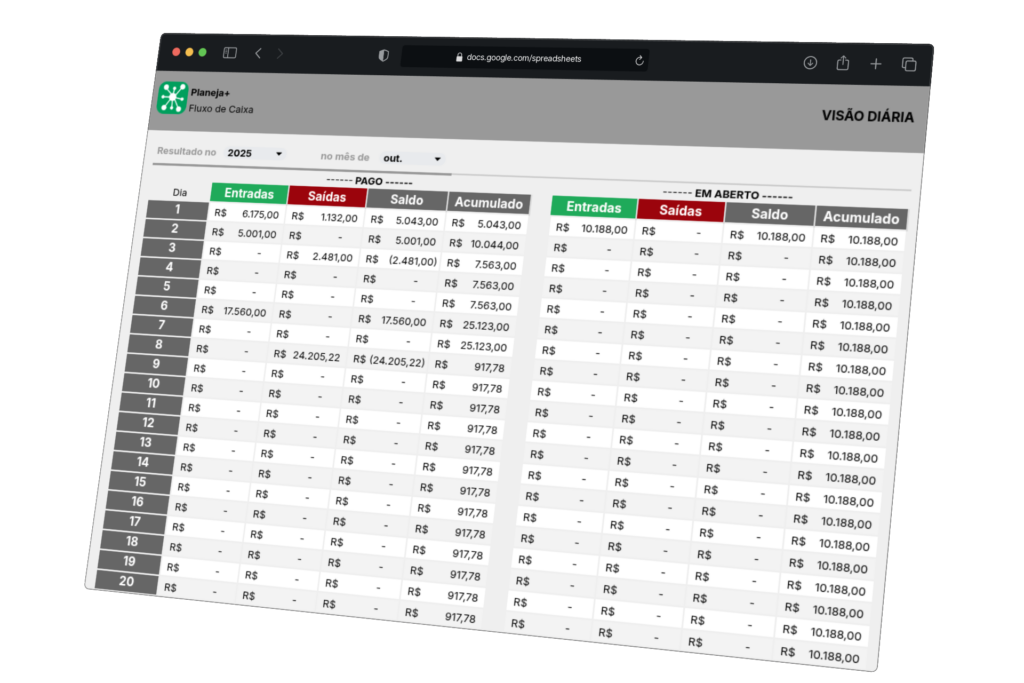Screen dimensions: 1024x683
Task: Go back using the browser back arrow
Action: point(258,53)
